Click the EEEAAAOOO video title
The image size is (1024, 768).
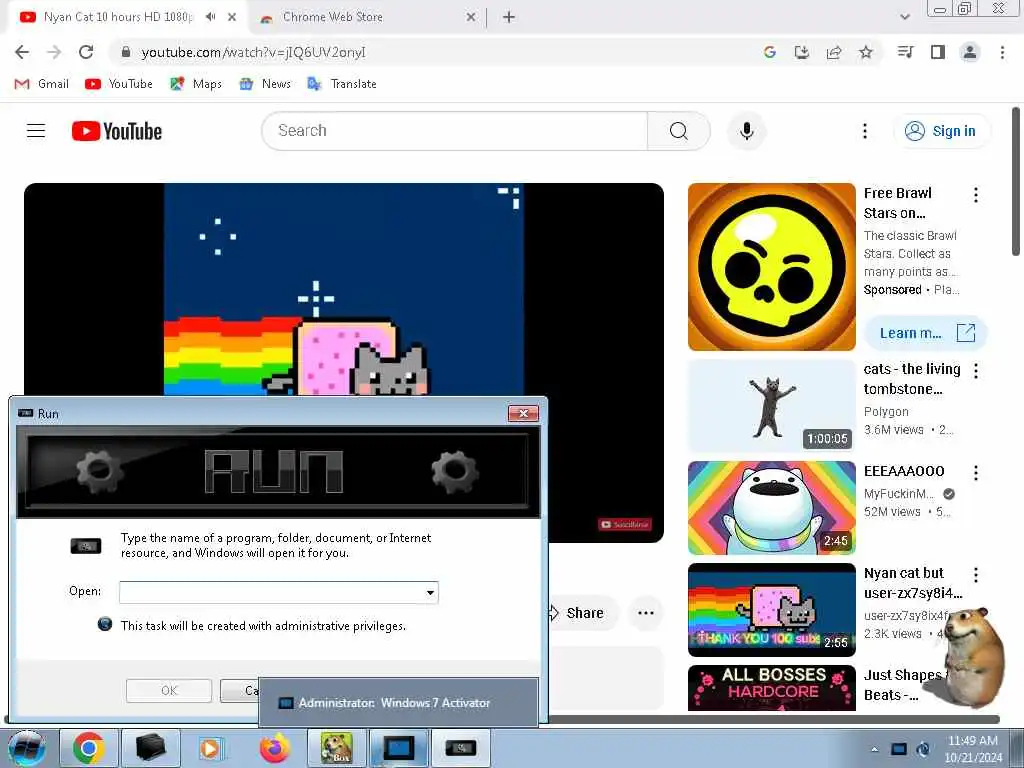[904, 472]
